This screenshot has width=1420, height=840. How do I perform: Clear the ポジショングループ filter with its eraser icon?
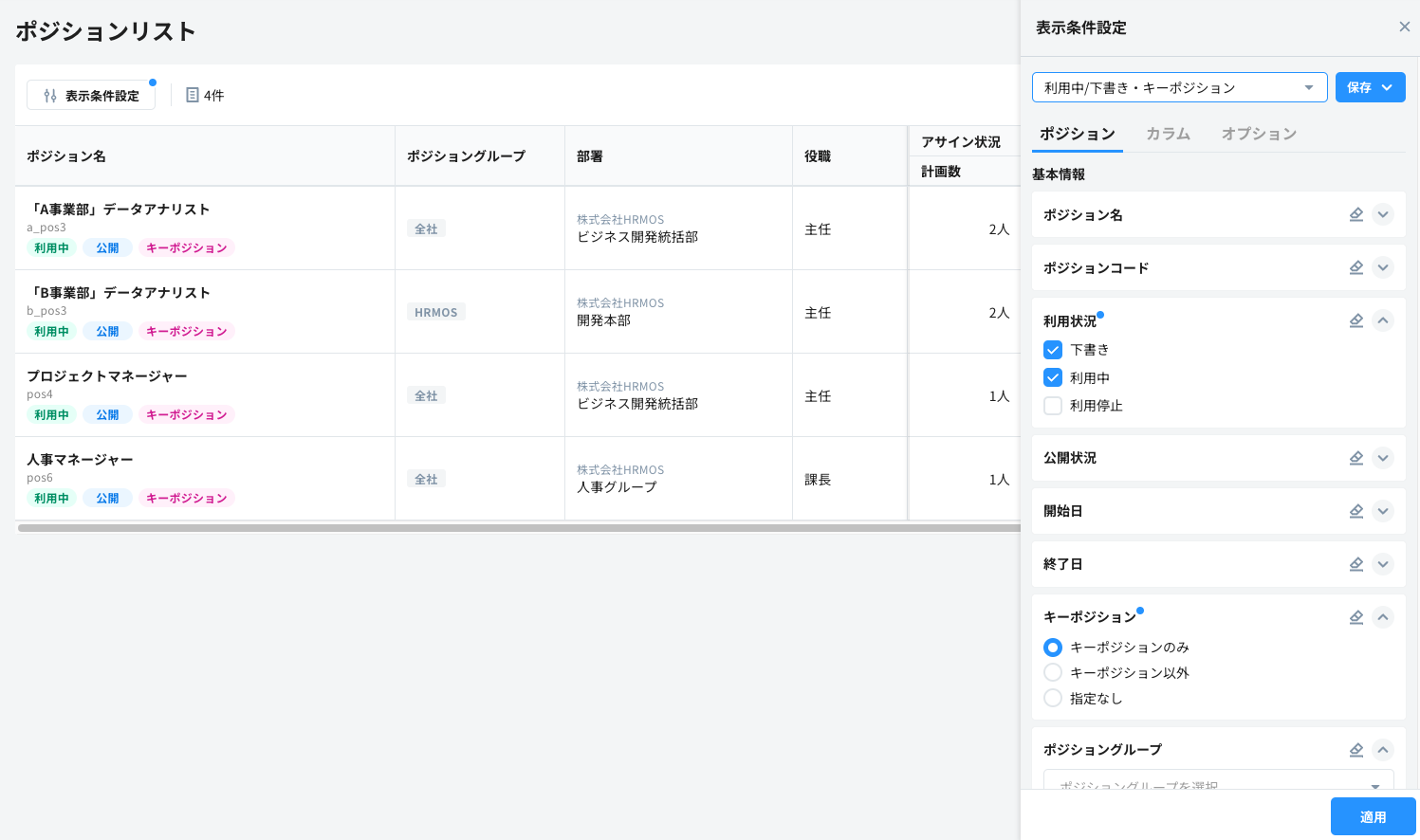(1356, 750)
